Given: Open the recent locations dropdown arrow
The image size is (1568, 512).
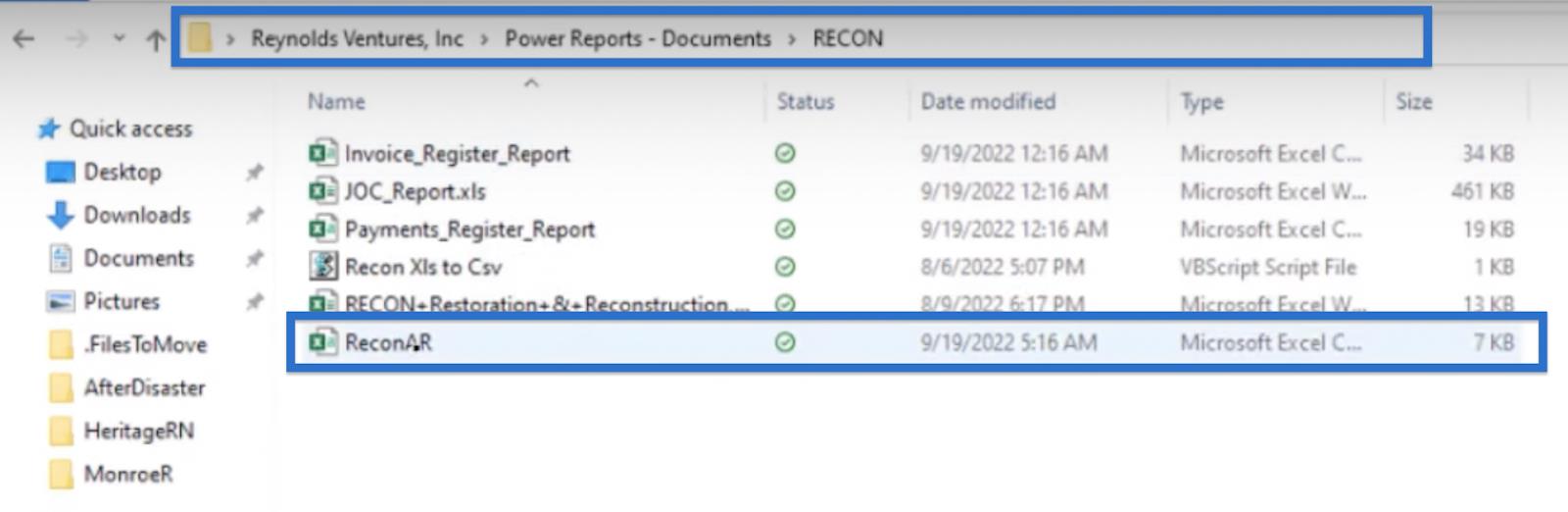Looking at the screenshot, I should pos(119,38).
